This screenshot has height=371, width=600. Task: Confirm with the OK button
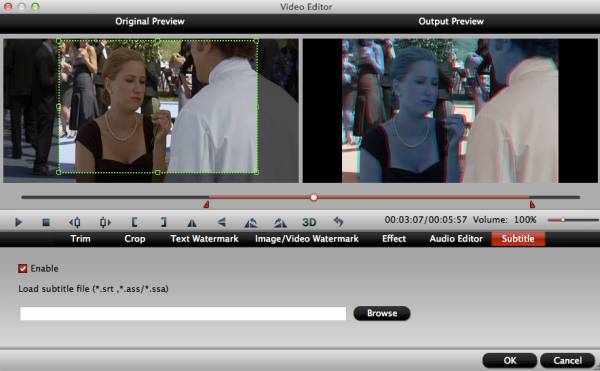(510, 360)
